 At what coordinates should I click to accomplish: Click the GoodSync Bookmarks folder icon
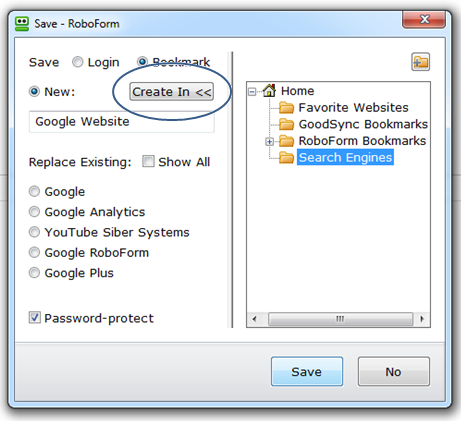coord(286,124)
